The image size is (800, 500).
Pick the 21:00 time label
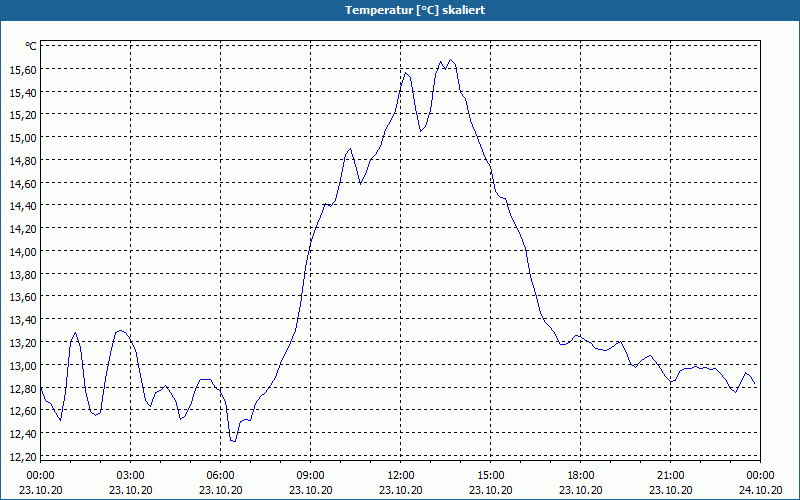point(670,476)
